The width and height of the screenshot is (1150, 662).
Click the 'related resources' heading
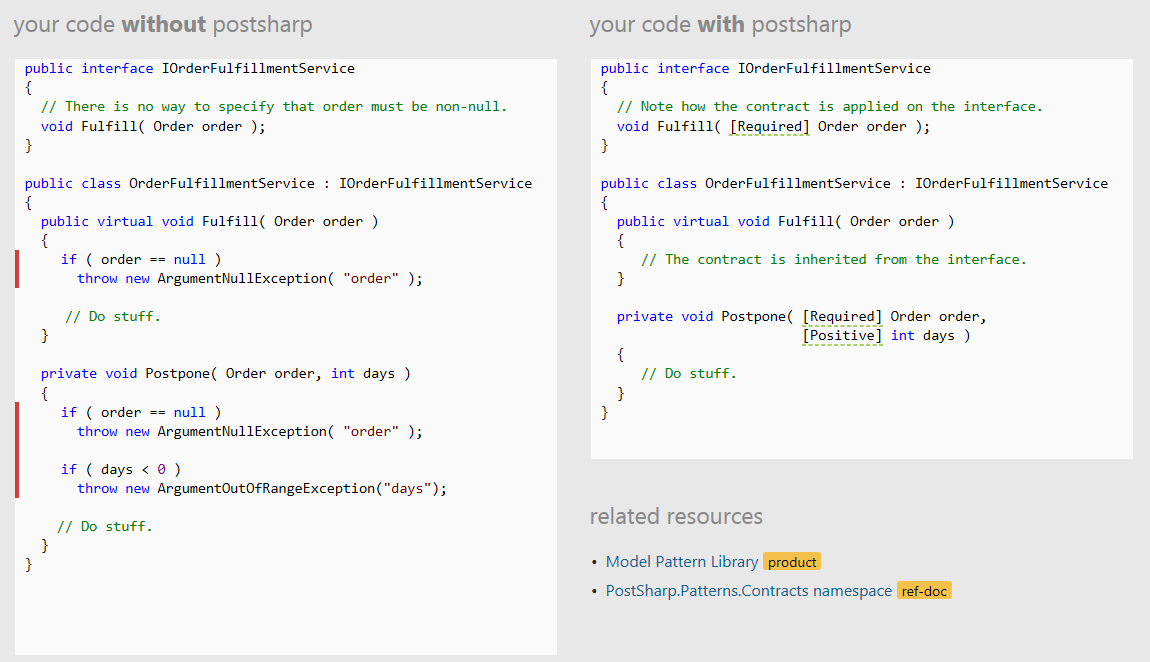point(676,516)
